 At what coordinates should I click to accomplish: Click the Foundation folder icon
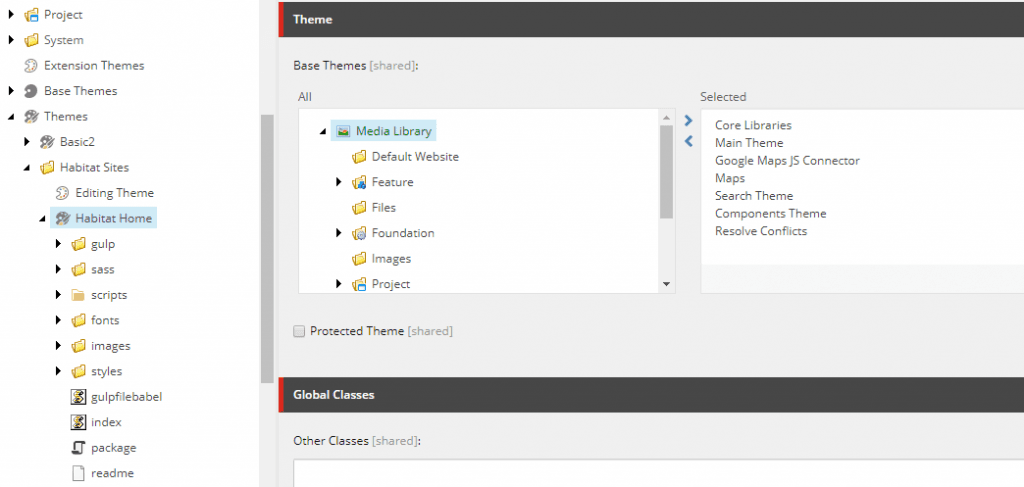359,233
